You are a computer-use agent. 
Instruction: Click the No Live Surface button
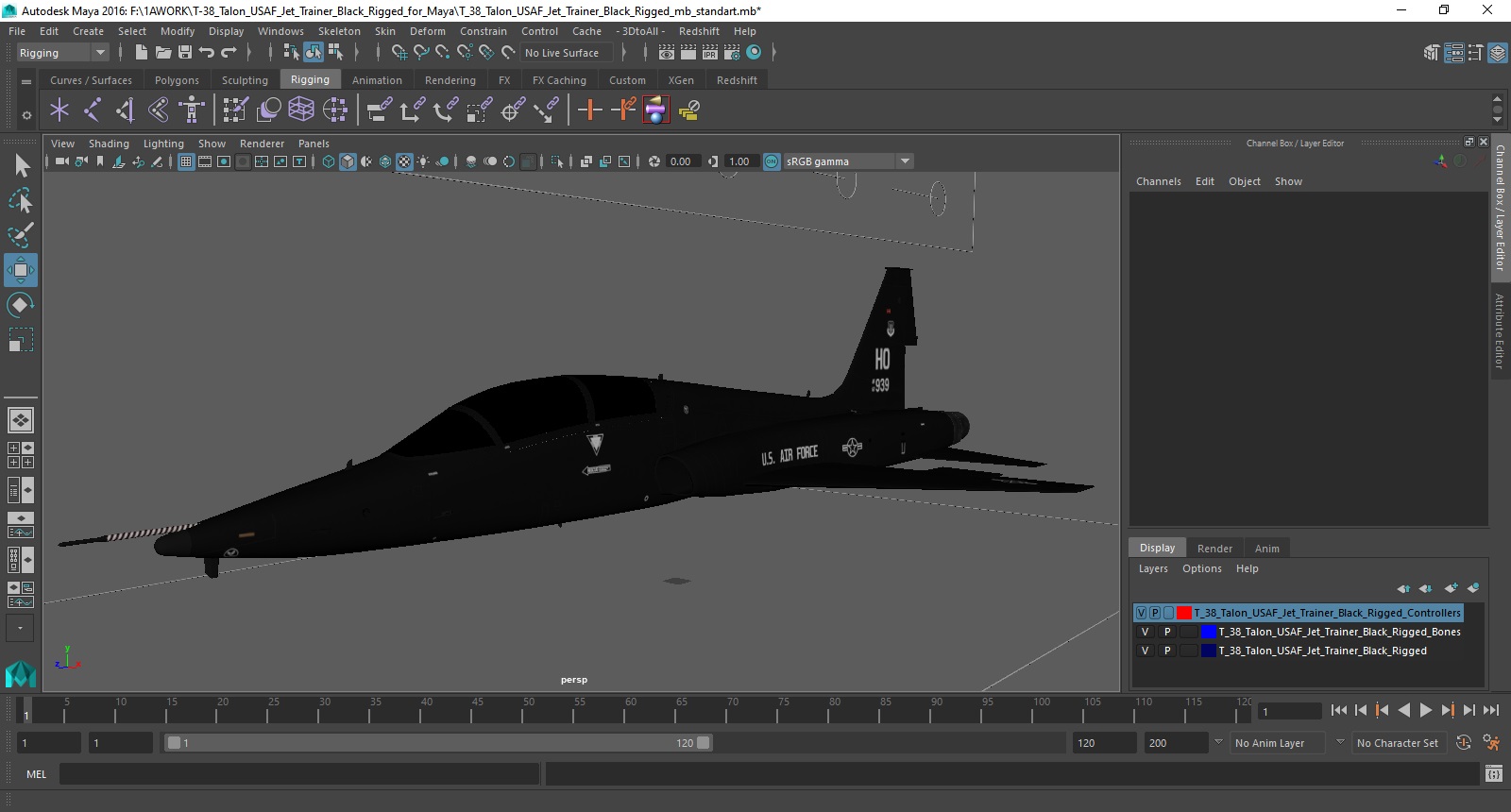[568, 53]
